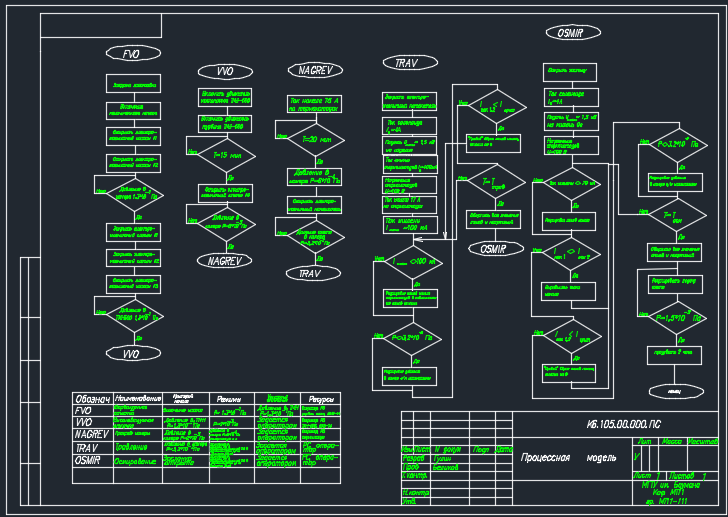The width and height of the screenshot is (728, 517).
Task: Click the 'Масштаб' title block header
Action: 703,441
